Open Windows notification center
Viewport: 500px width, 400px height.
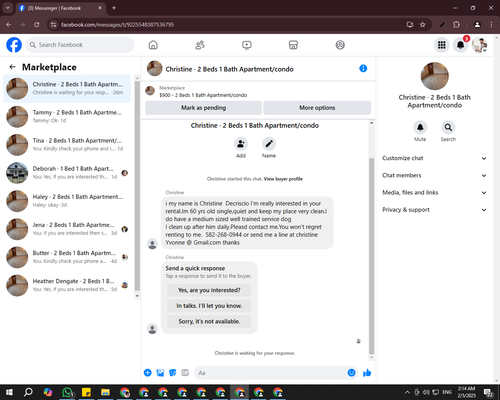(x=489, y=392)
